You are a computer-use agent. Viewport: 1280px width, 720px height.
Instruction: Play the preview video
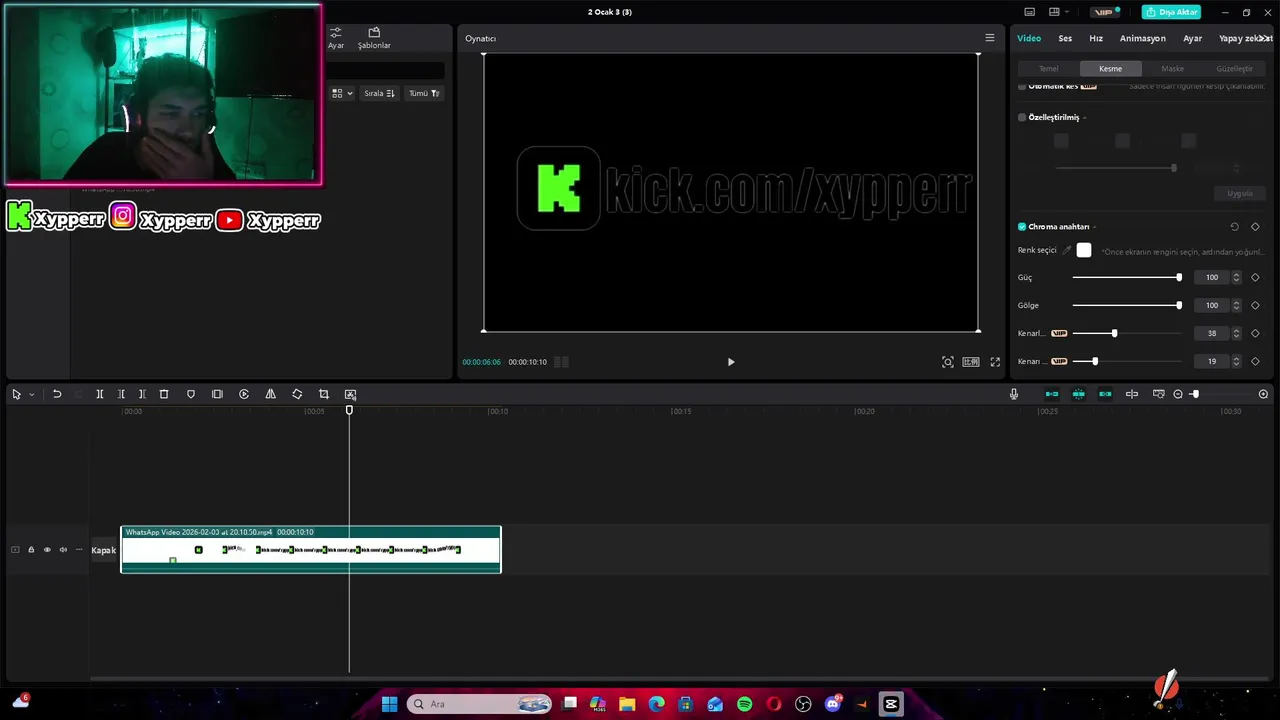point(731,362)
